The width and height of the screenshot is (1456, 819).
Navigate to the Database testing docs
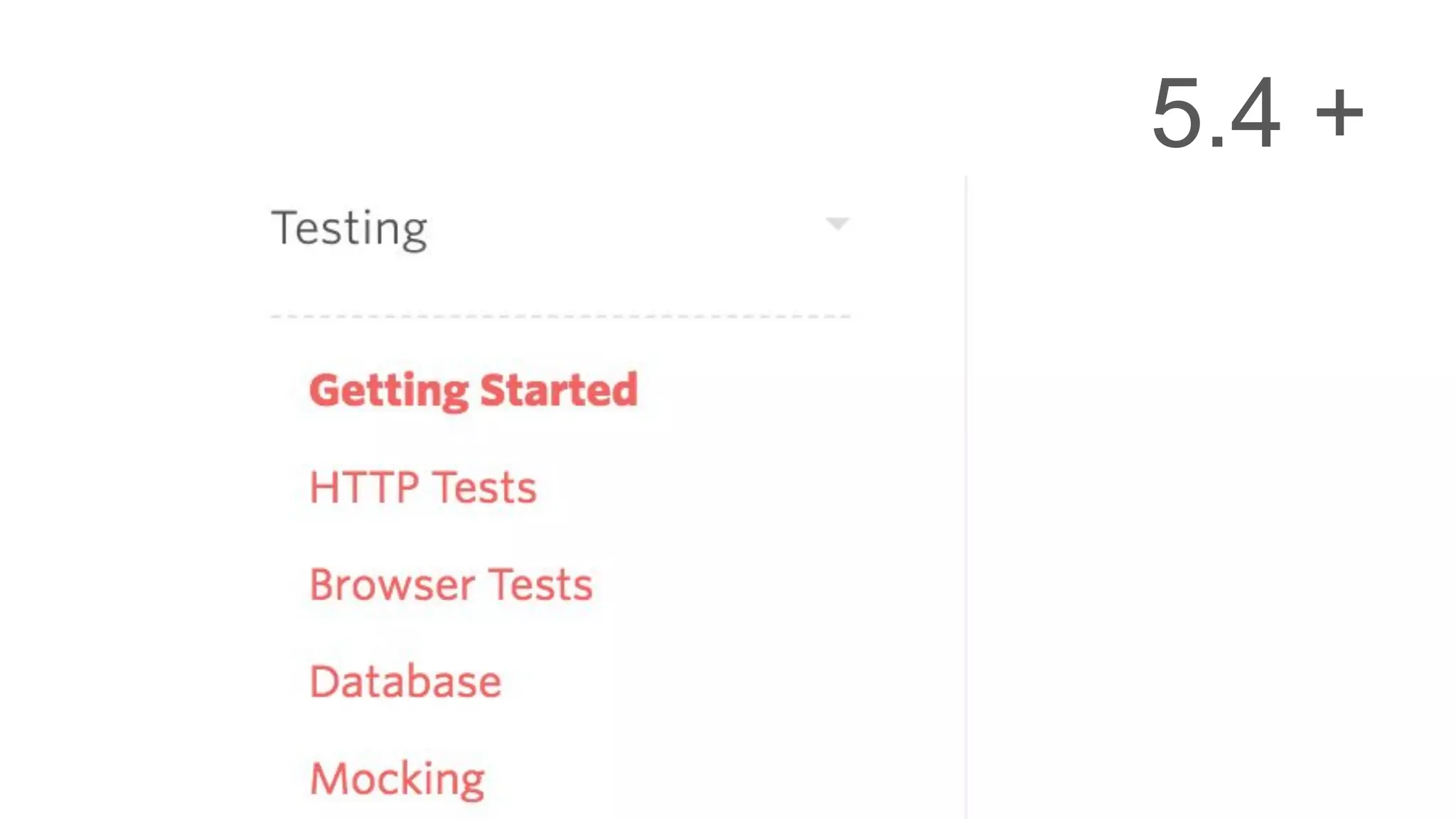pyautogui.click(x=405, y=682)
